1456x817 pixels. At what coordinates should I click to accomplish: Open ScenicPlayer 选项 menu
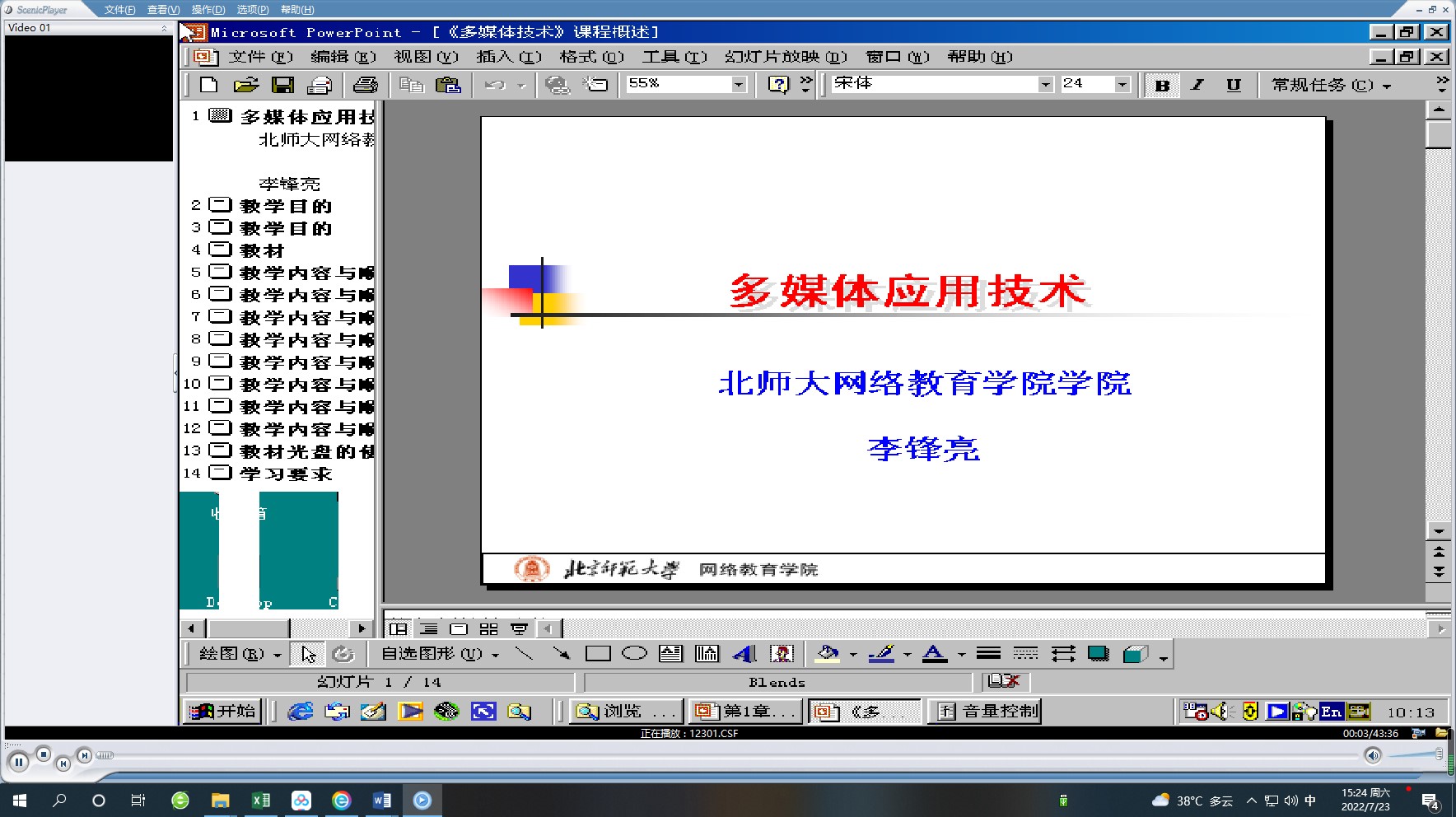(x=253, y=10)
